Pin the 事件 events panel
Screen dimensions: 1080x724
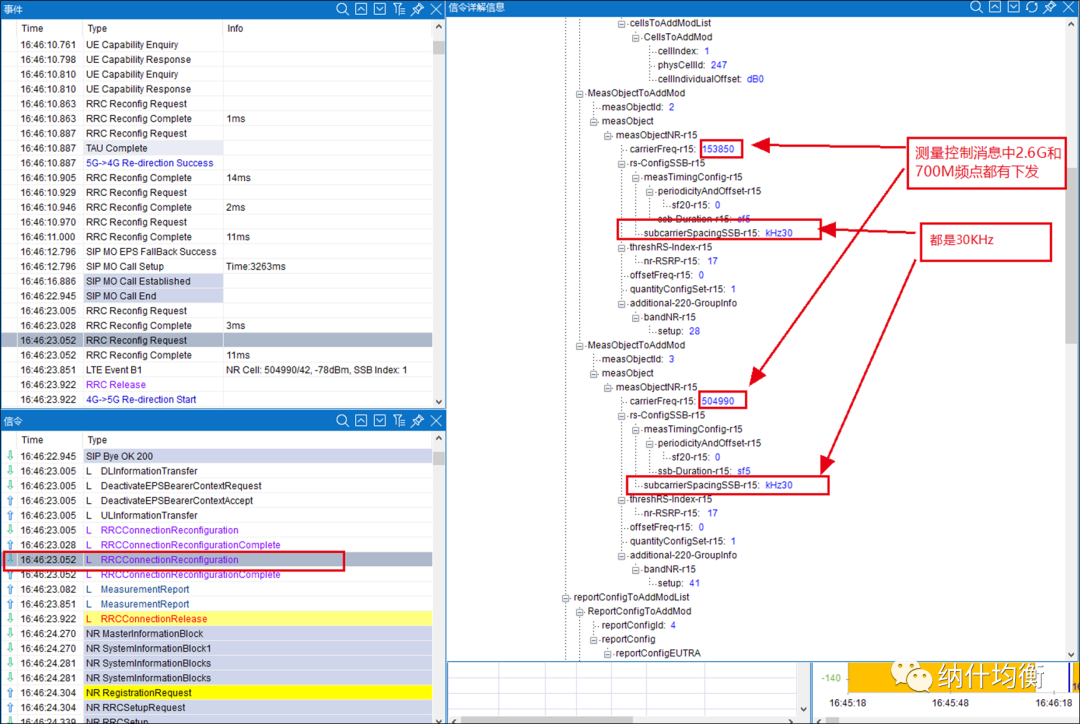click(417, 9)
